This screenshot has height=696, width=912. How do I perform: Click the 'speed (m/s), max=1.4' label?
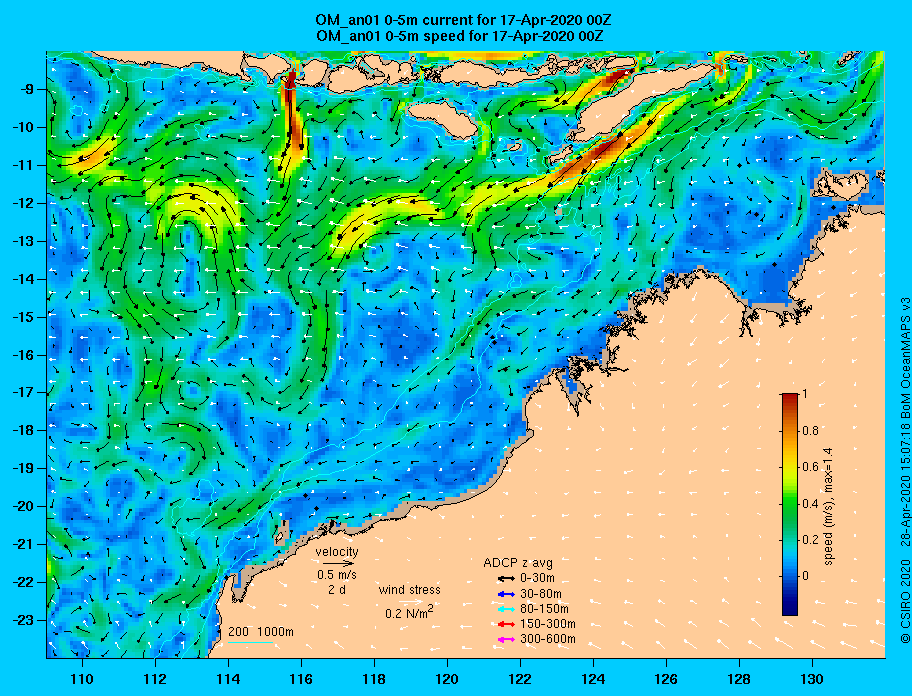point(828,506)
